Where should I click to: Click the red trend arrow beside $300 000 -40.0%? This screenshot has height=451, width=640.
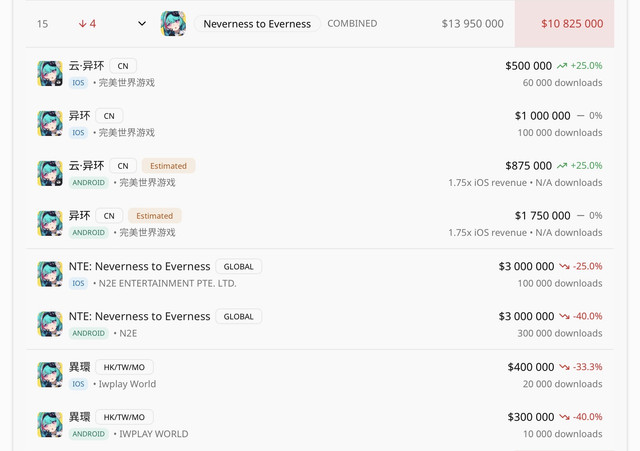point(564,417)
